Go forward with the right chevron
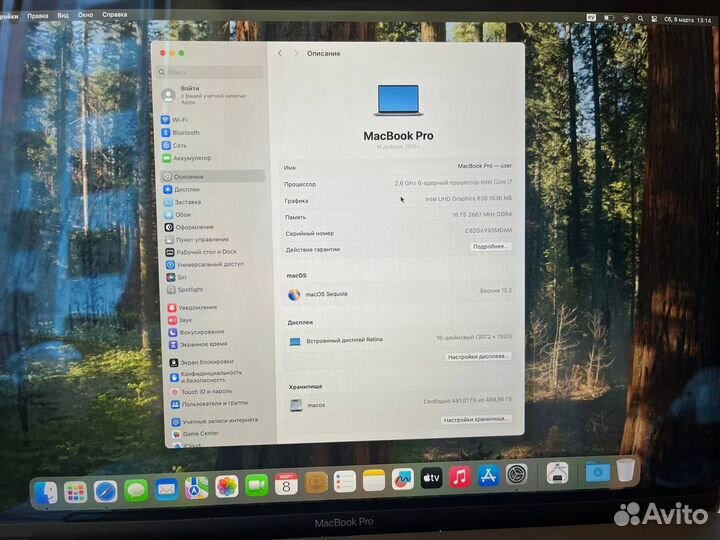The height and width of the screenshot is (540, 720). click(x=296, y=53)
